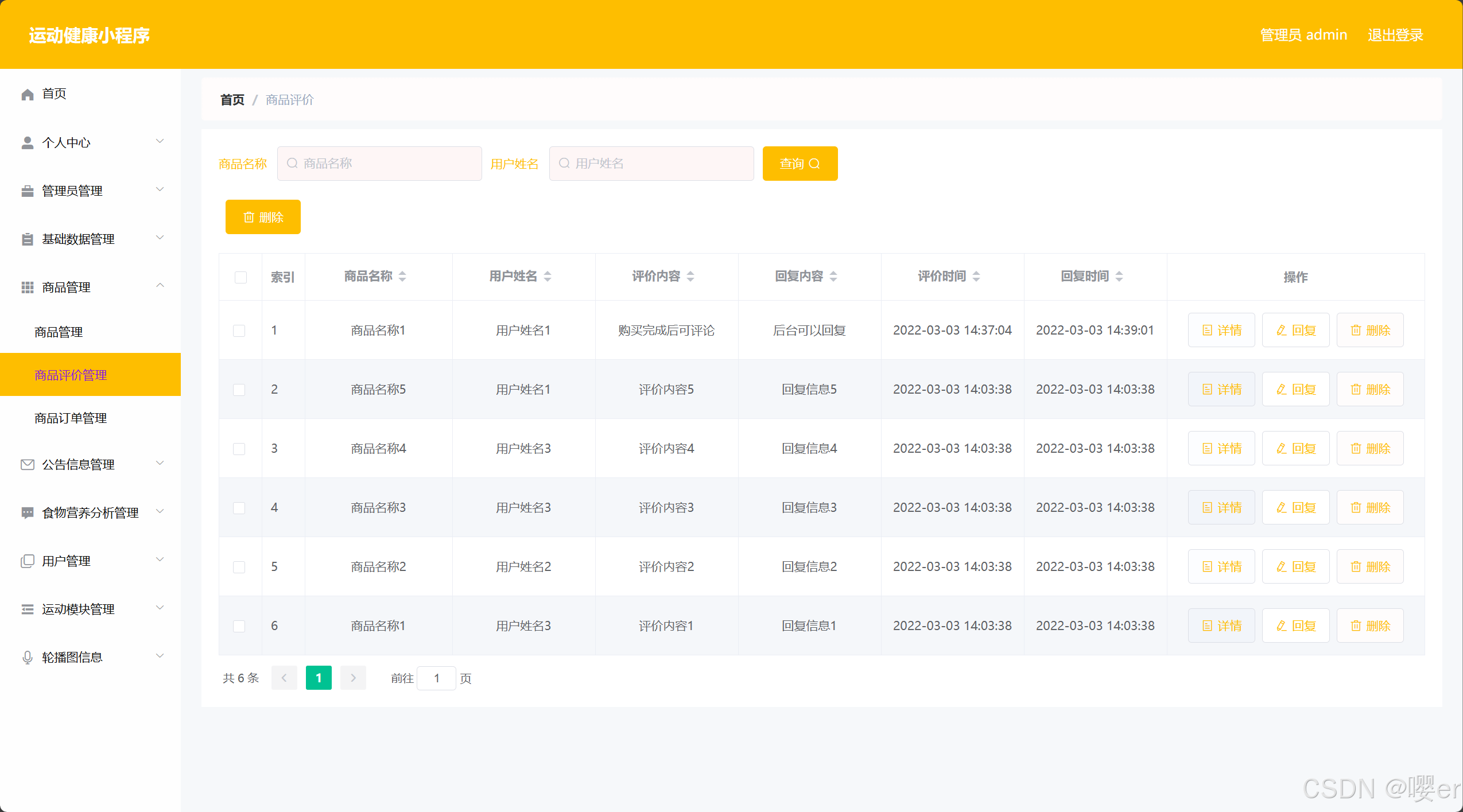Screen dimensions: 1463x812
Task: Expand the 个人中心 menu chevron
Action: 160,142
